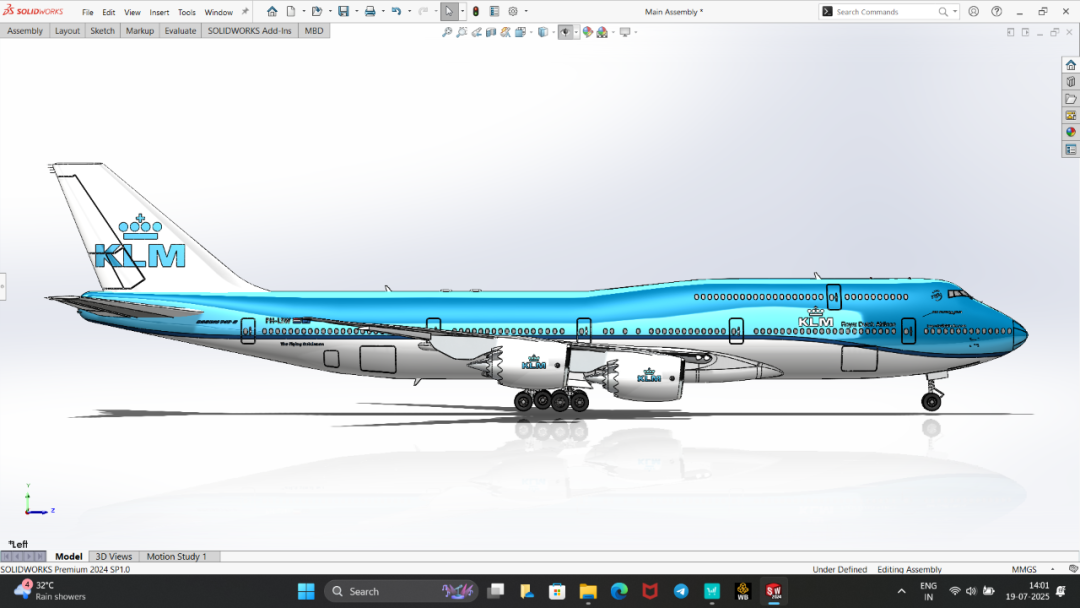1080x608 pixels.
Task: Switch to the Motion Study 1 tab
Action: 176,557
